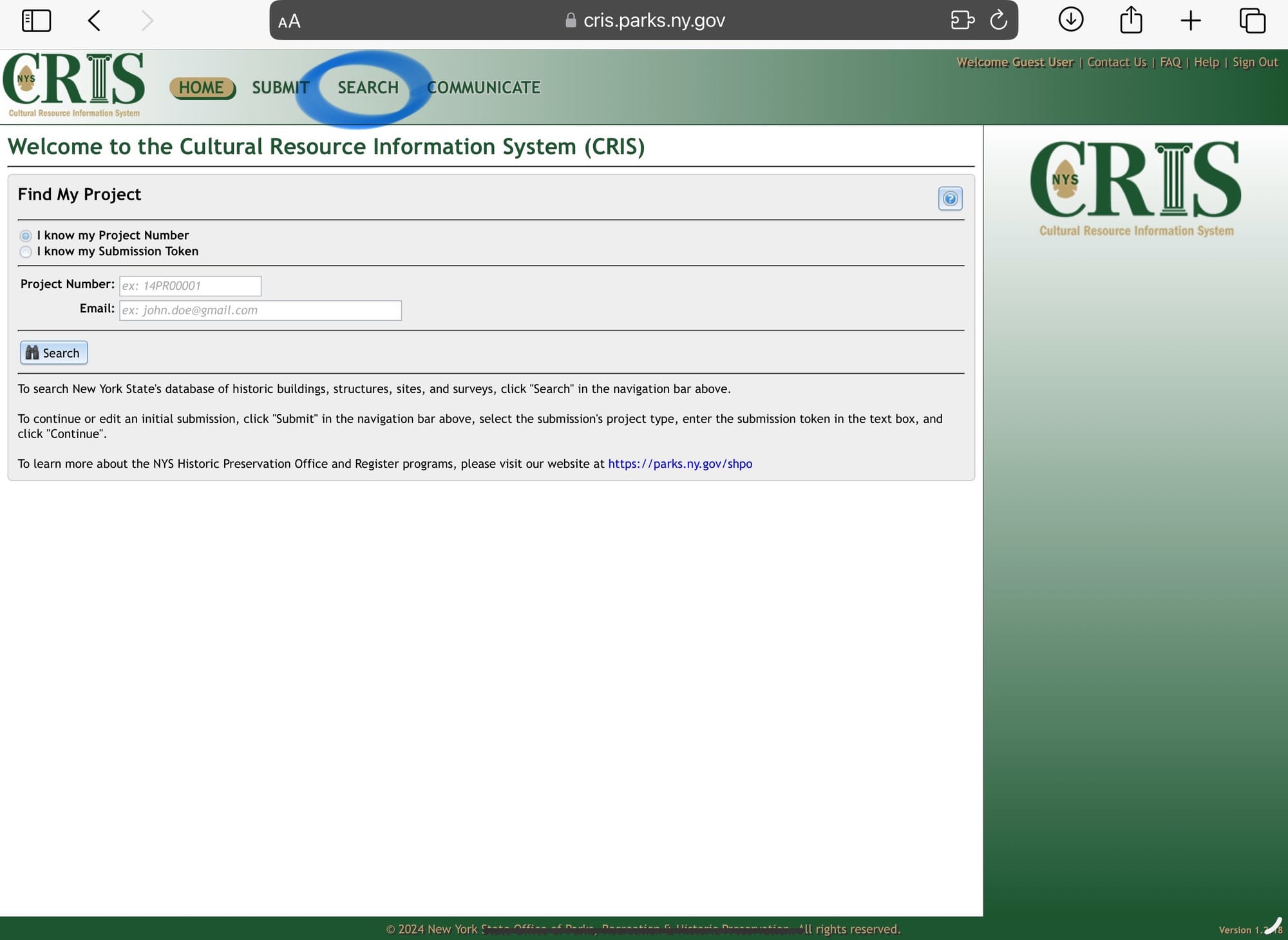The height and width of the screenshot is (940, 1288).
Task: Go back with Safari back arrow
Action: (94, 21)
